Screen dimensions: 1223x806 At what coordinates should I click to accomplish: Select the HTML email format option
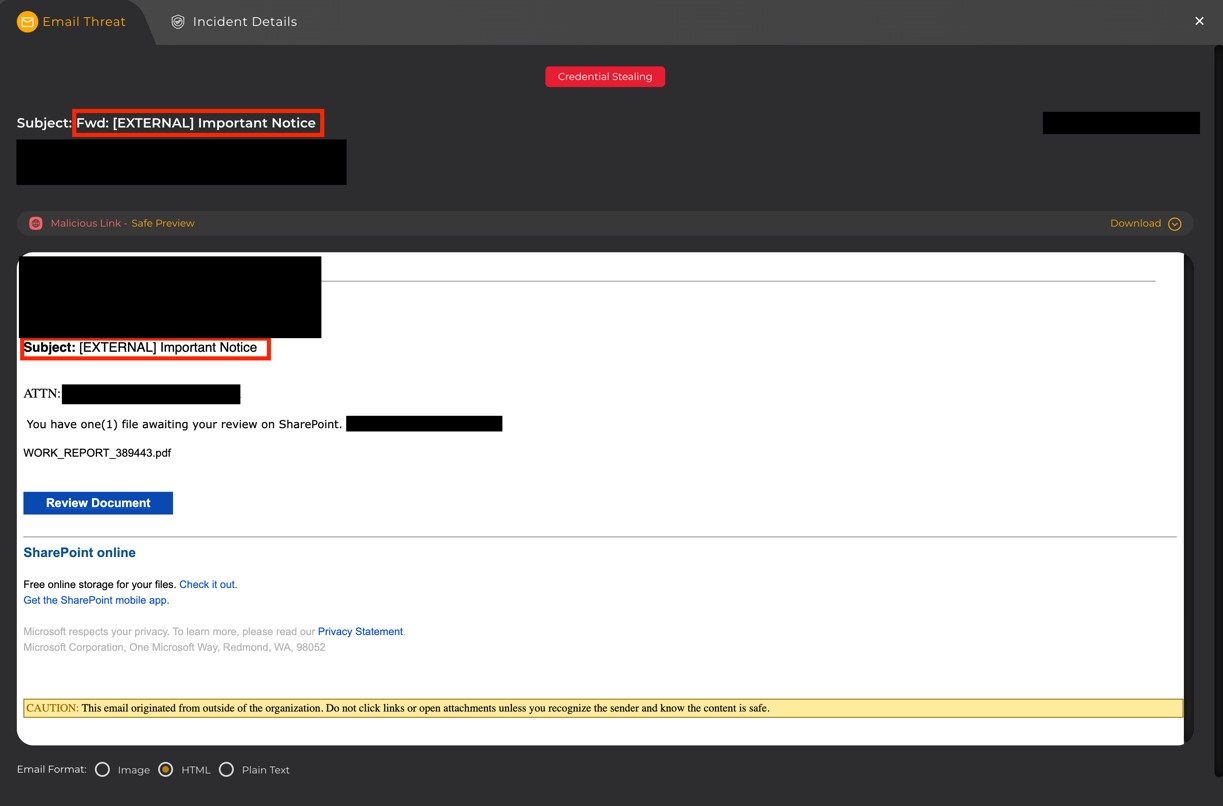[166, 770]
